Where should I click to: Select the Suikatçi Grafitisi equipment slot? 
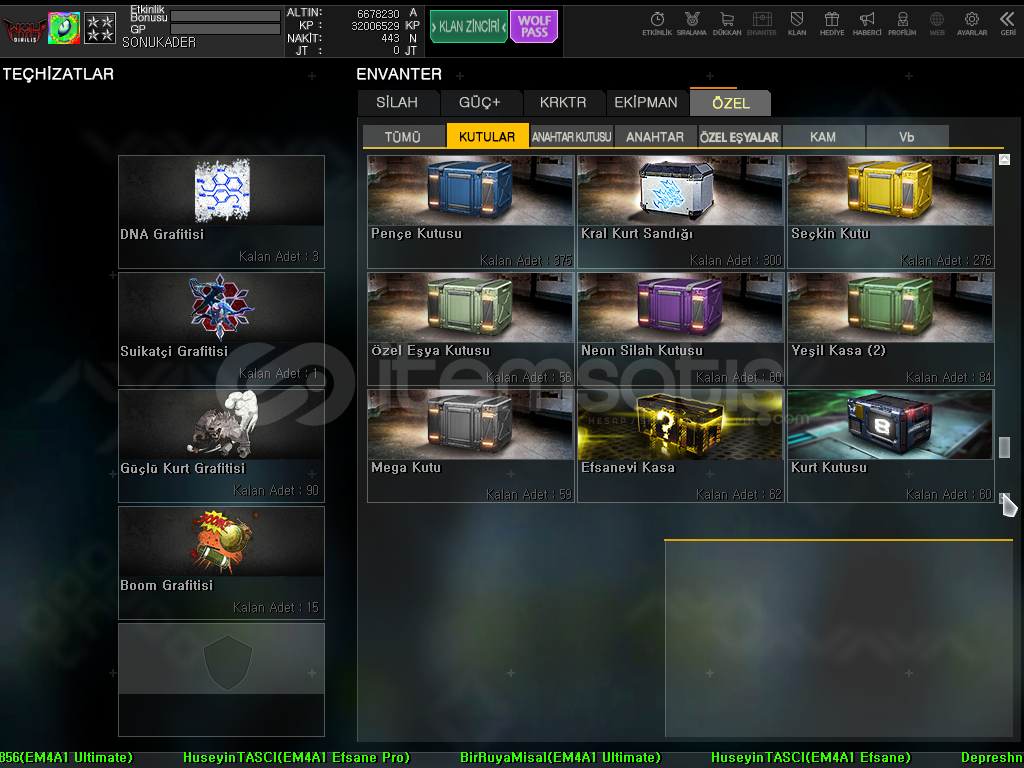[x=221, y=328]
